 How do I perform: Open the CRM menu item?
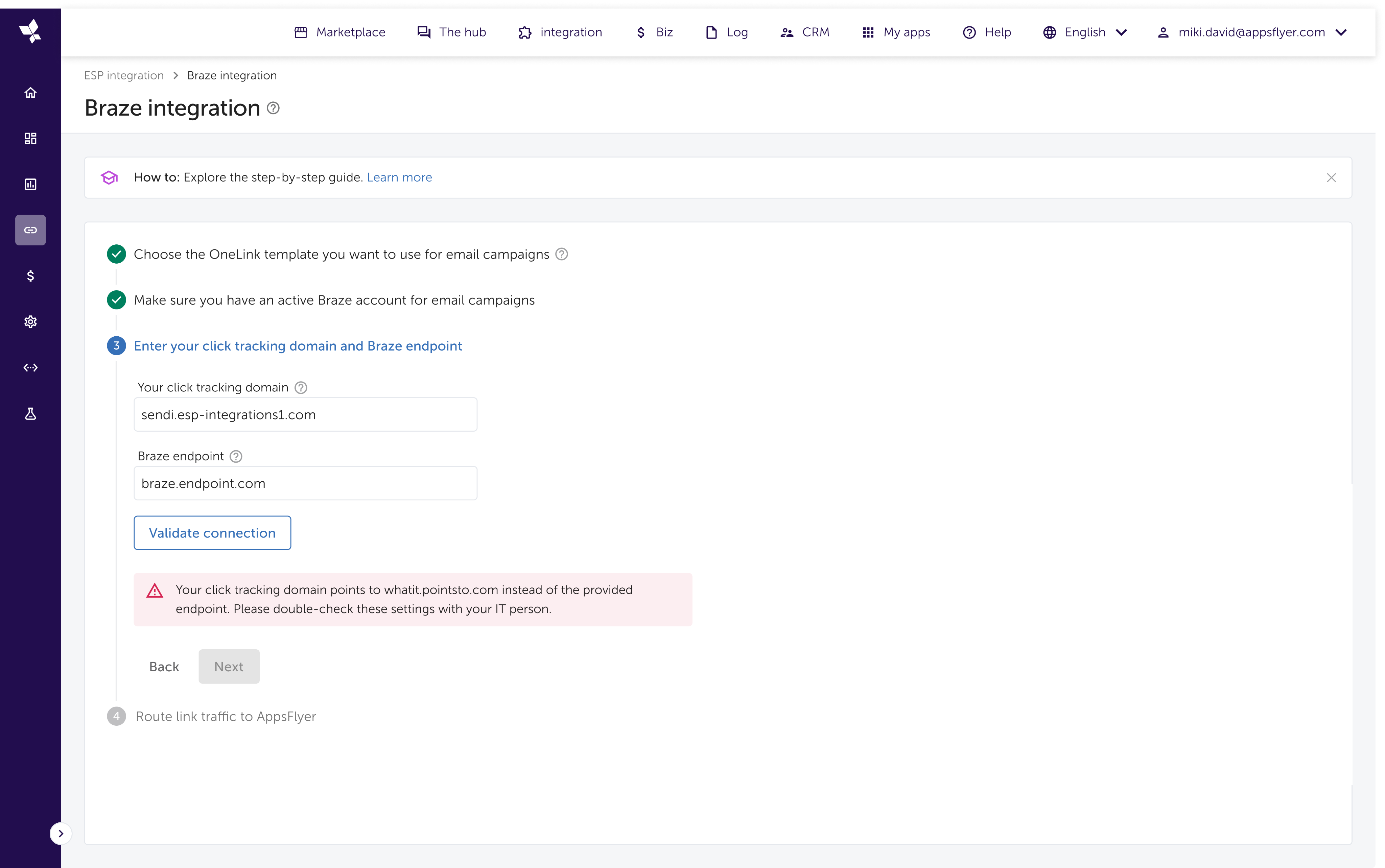click(x=804, y=32)
